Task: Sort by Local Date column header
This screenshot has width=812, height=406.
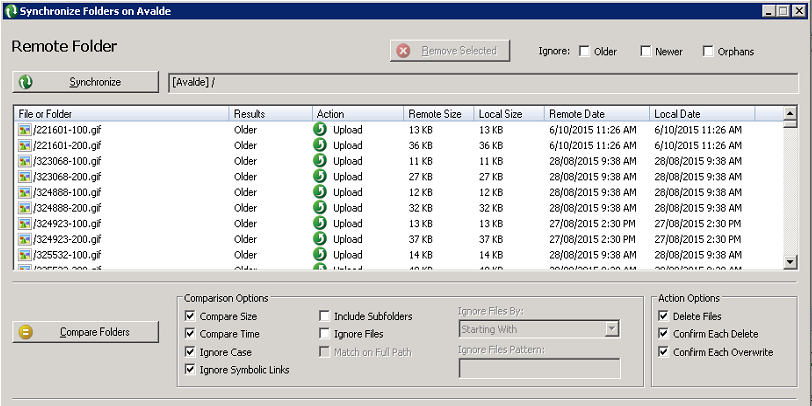Action: [702, 114]
